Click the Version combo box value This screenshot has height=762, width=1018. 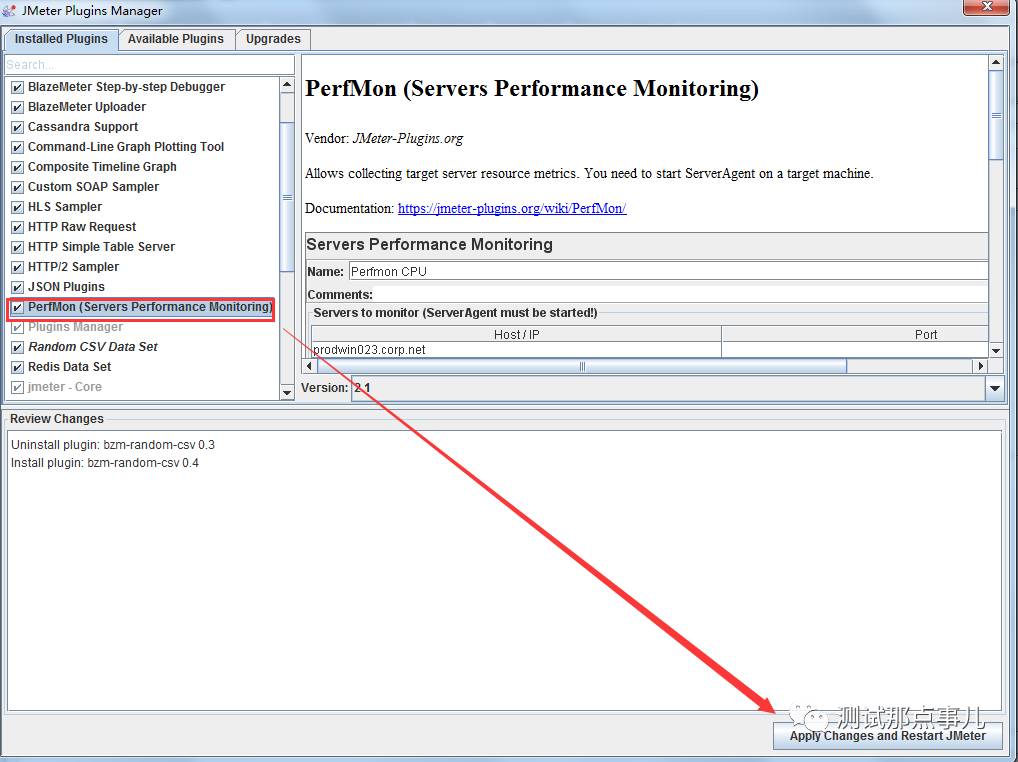coord(669,388)
